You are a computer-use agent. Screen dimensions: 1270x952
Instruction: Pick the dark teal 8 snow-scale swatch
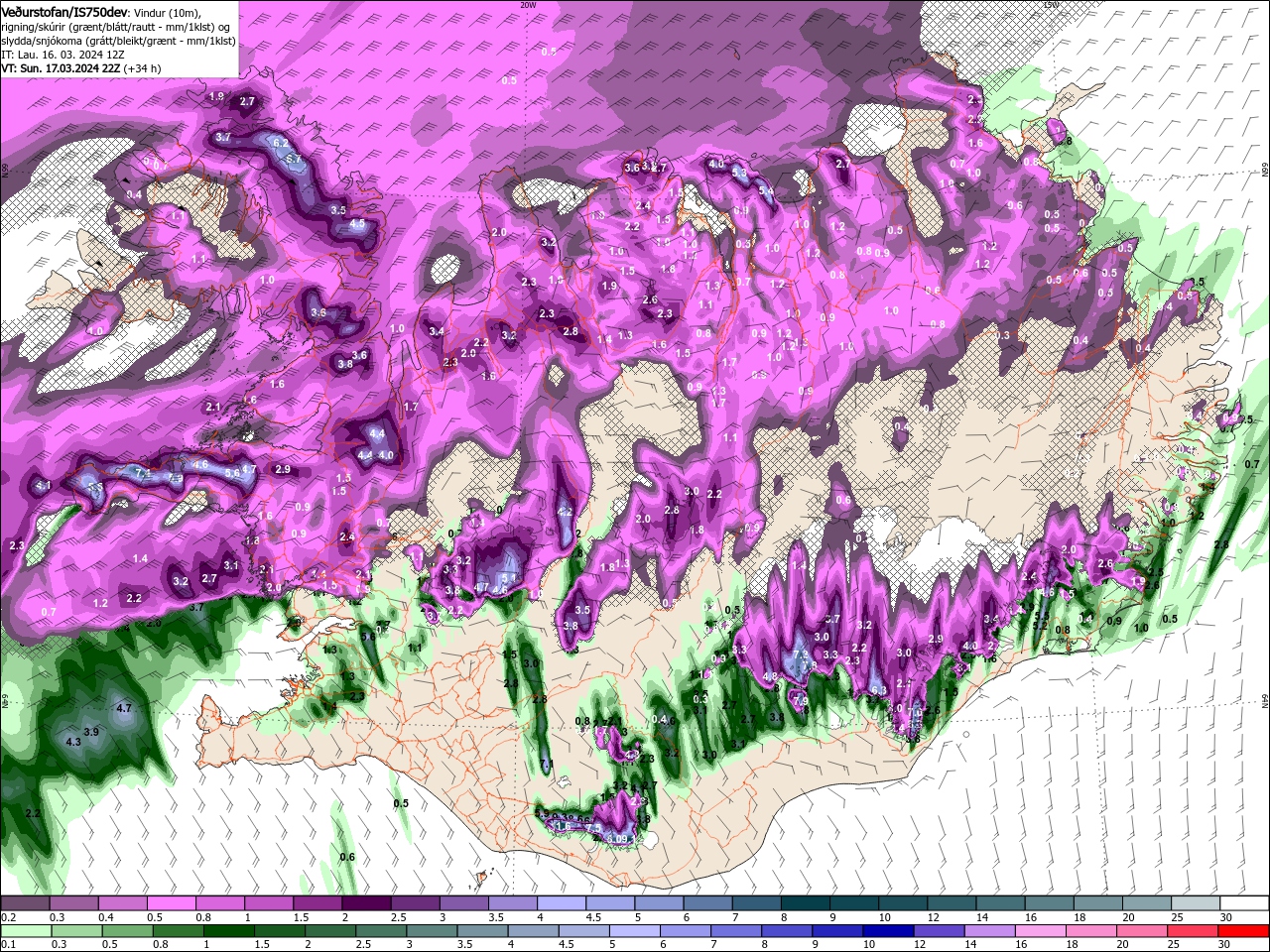[806, 902]
